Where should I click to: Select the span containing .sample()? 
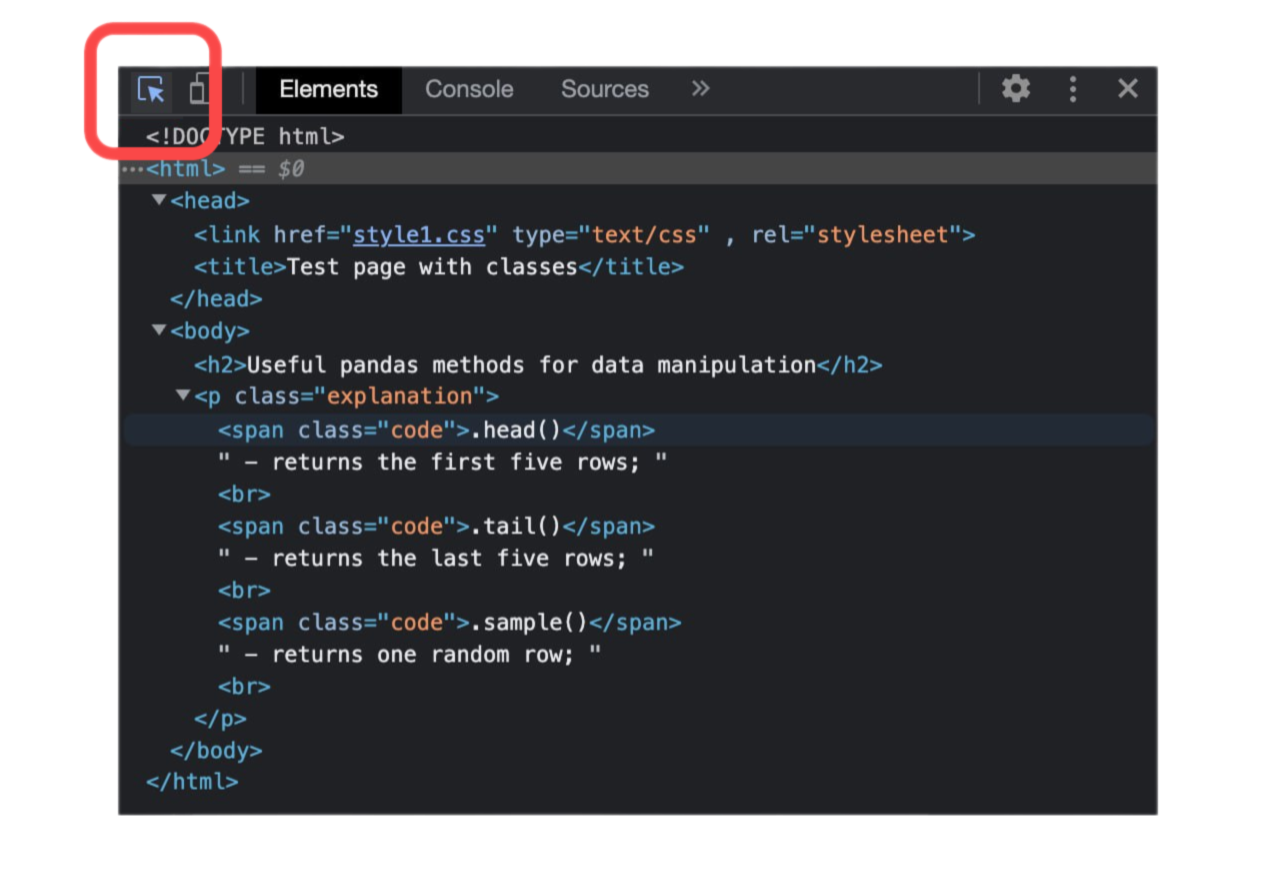(x=449, y=622)
